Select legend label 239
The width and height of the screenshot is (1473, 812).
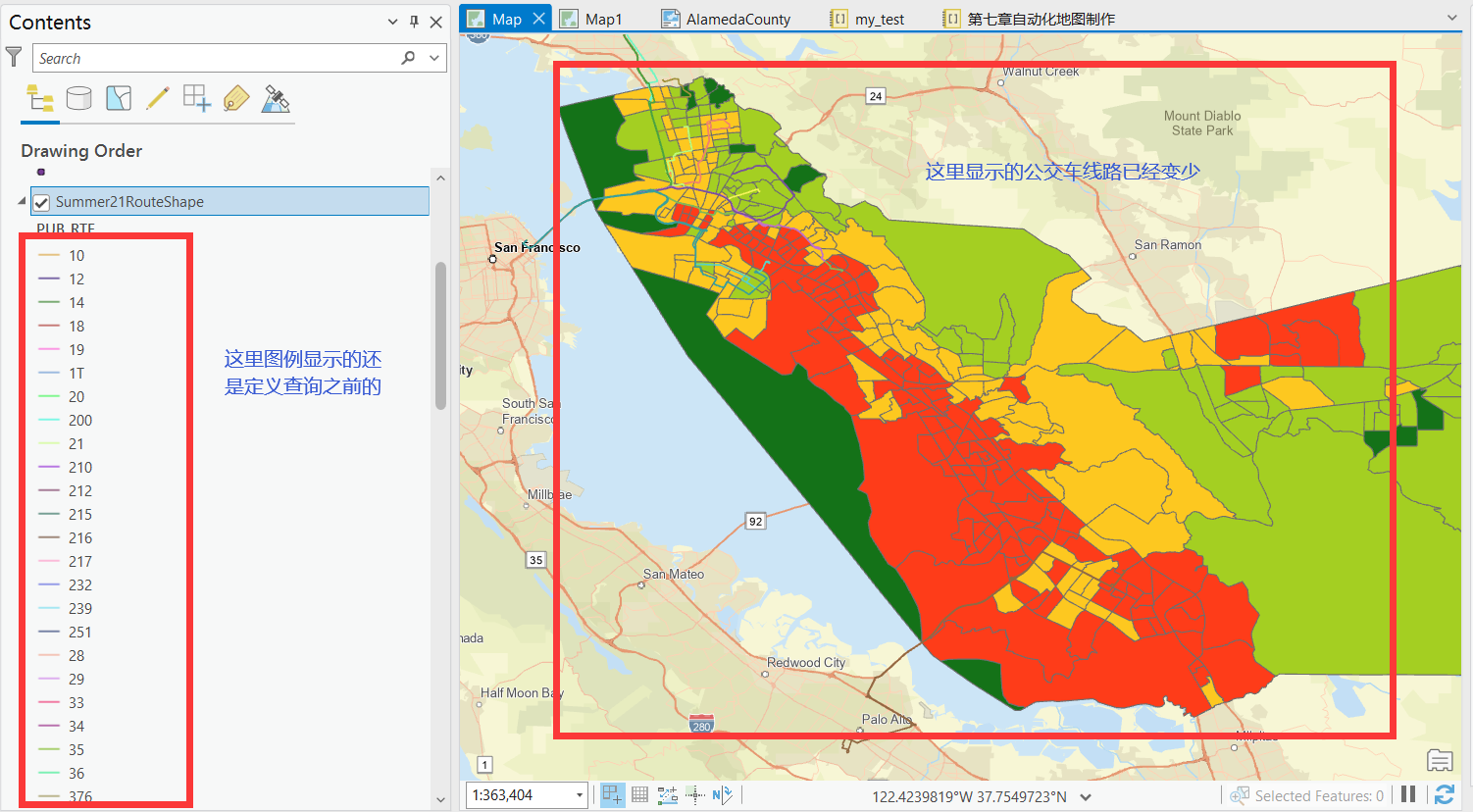(80, 608)
